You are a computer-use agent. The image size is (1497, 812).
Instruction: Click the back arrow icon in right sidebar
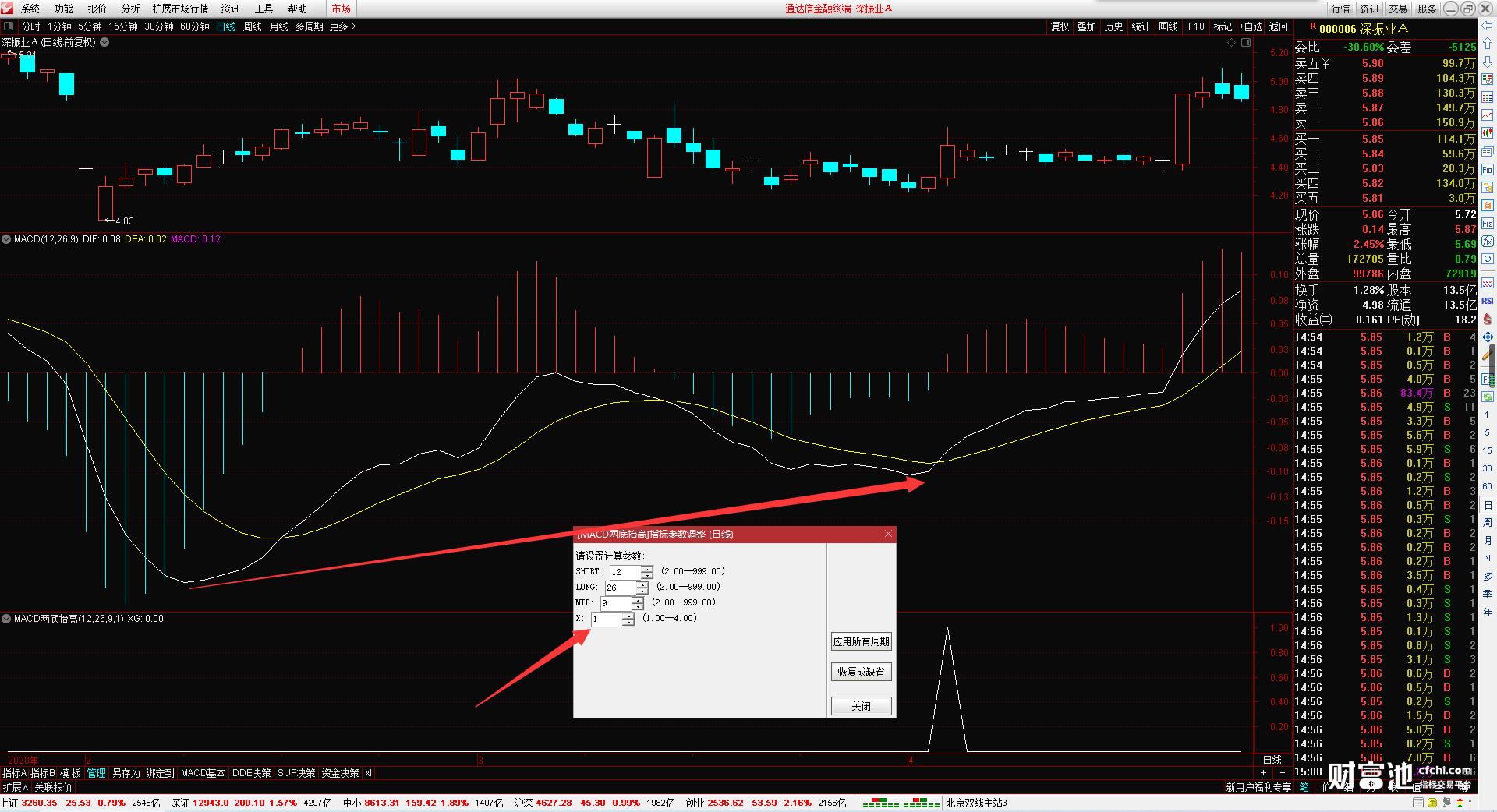[1488, 26]
